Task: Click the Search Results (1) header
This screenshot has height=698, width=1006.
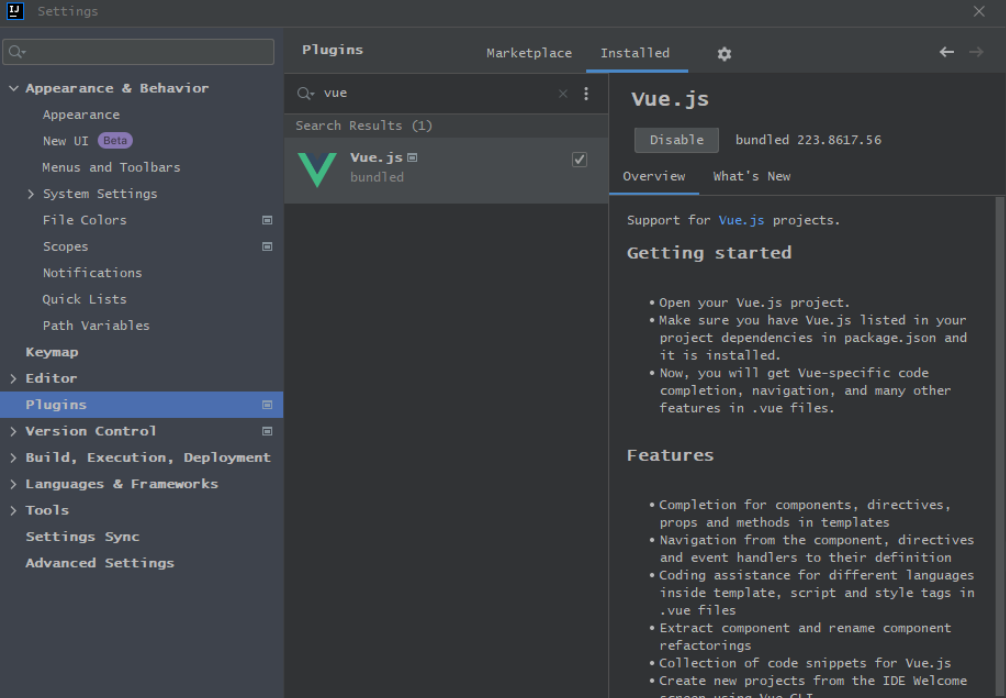Action: (364, 126)
